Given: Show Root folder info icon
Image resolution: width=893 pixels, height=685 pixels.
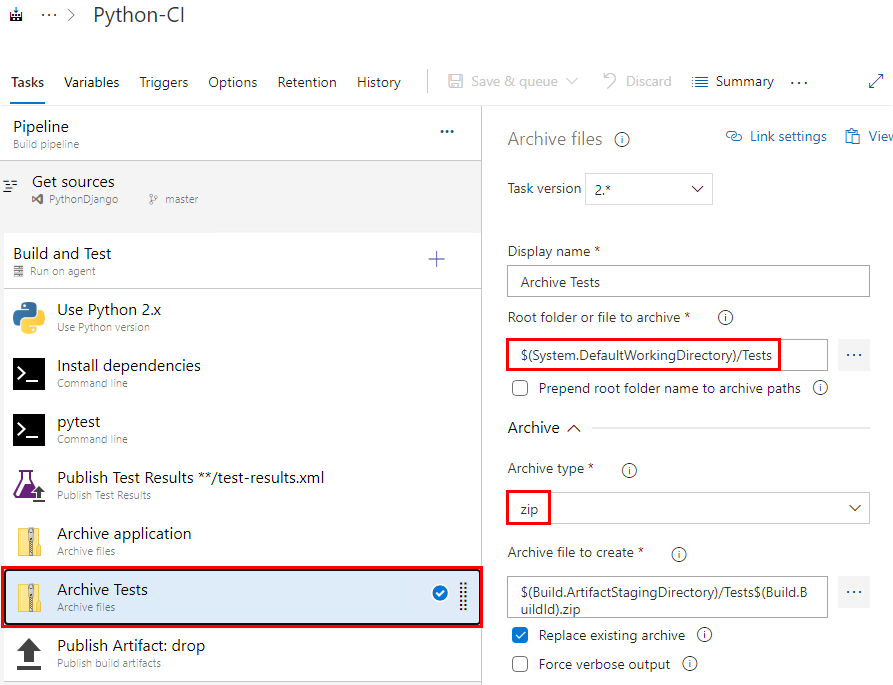Looking at the screenshot, I should point(725,318).
